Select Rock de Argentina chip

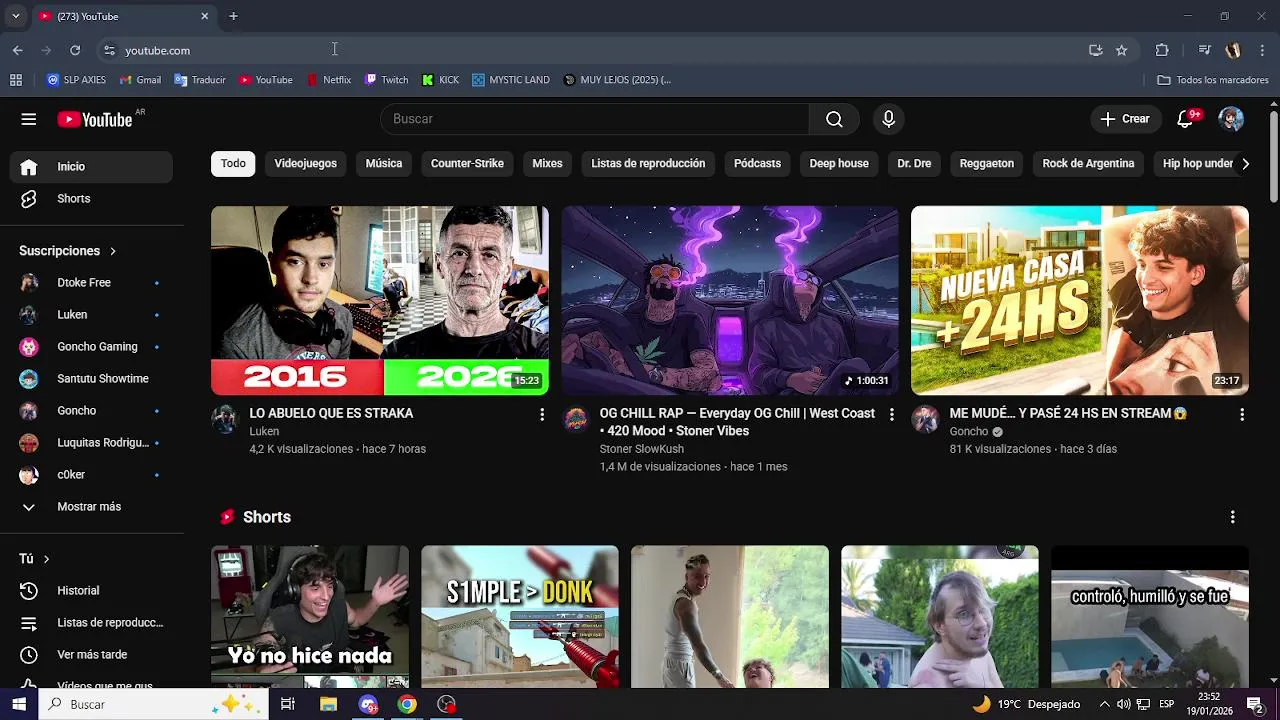tap(1088, 164)
